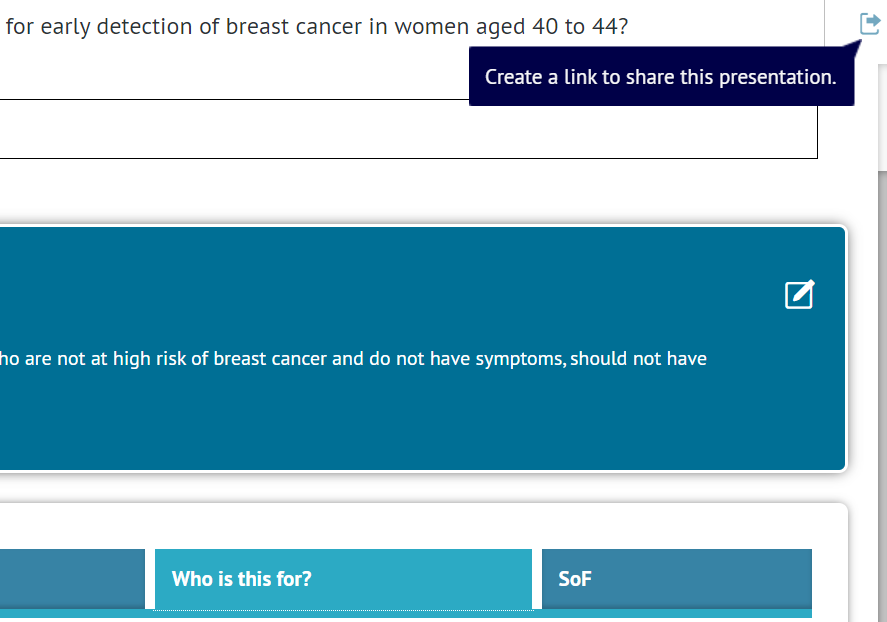Click the white gap between the question box and blue panel
887x622 pixels.
[x=400, y=192]
